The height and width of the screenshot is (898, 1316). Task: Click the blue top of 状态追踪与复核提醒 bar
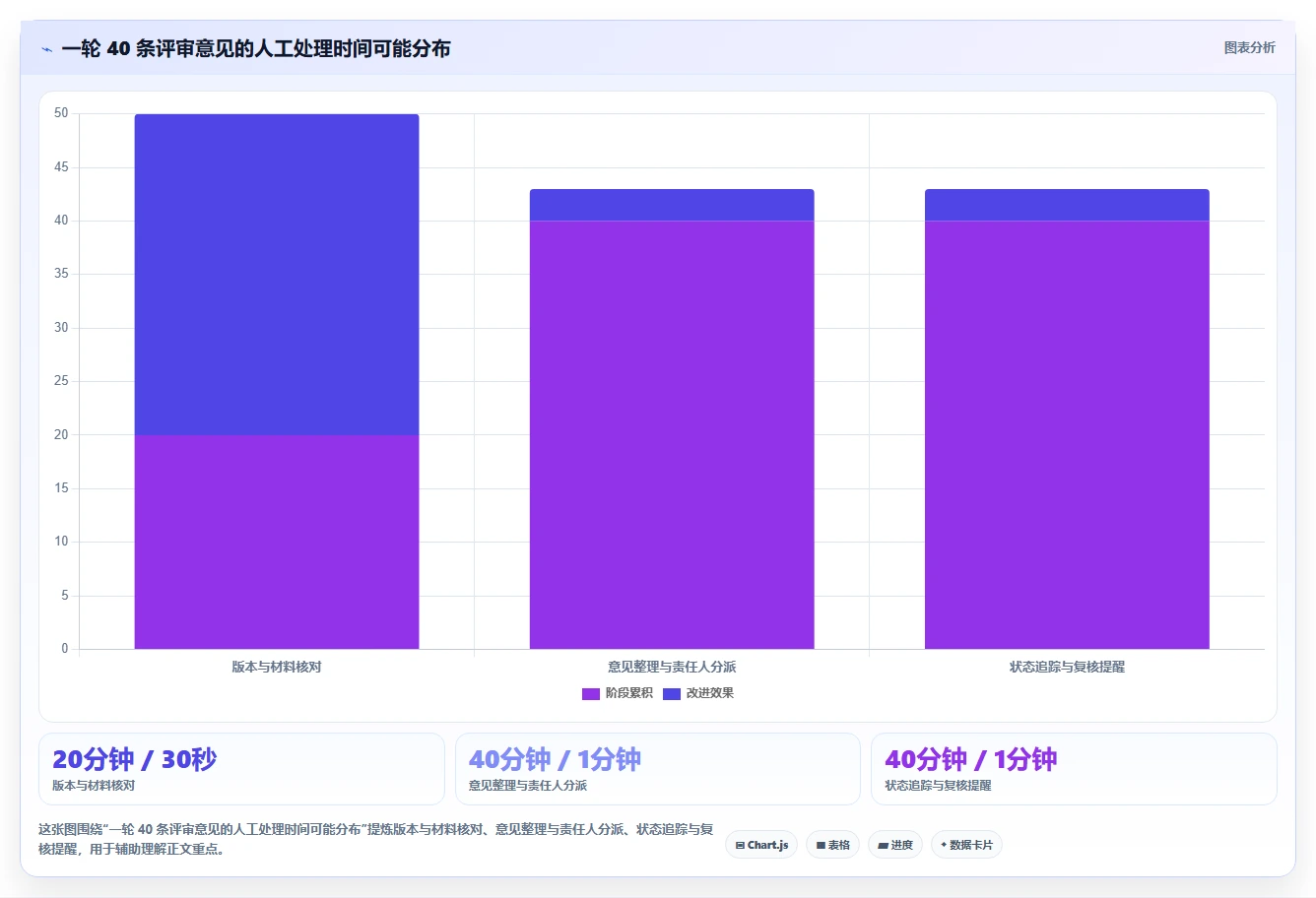[1067, 205]
